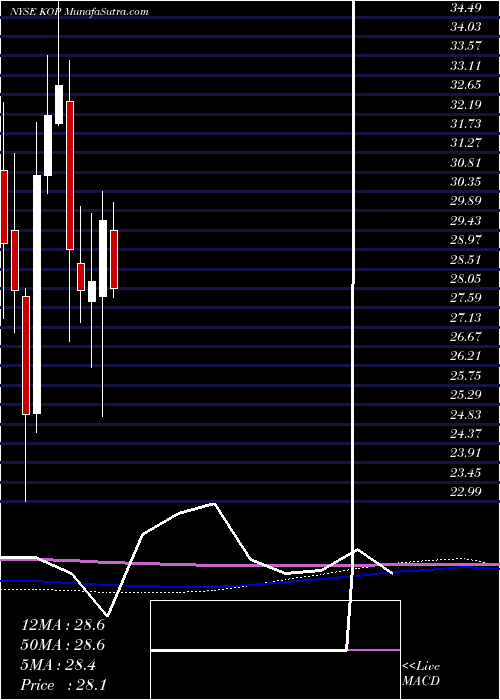Click the 28.97 price axis label
This screenshot has width=500, height=700.
tap(466, 240)
